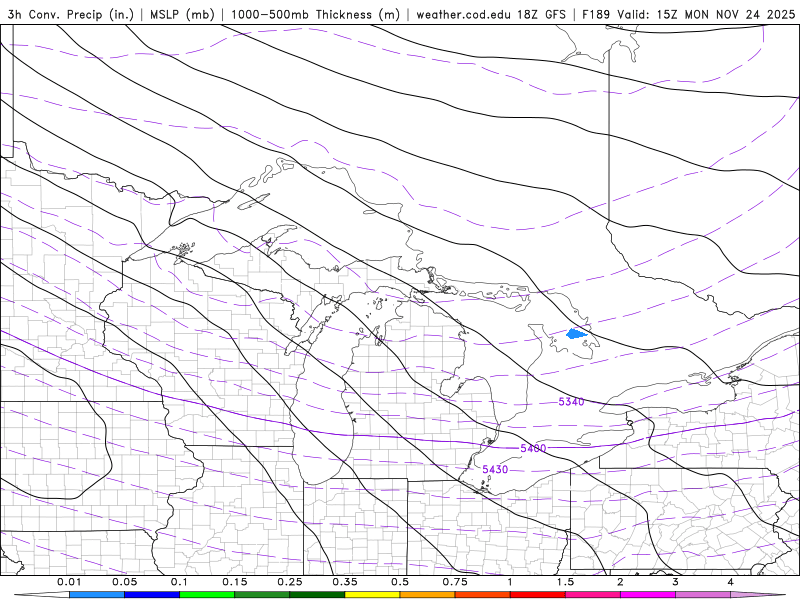Click the orange-red 0.75 legend swatch

coord(483,595)
